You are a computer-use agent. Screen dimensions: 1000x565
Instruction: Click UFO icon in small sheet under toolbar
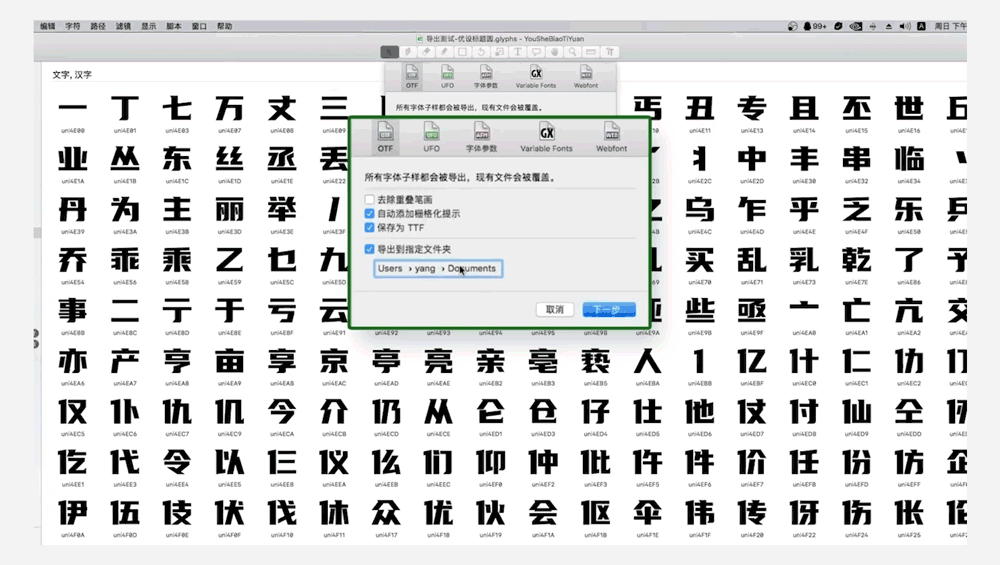[x=448, y=76]
